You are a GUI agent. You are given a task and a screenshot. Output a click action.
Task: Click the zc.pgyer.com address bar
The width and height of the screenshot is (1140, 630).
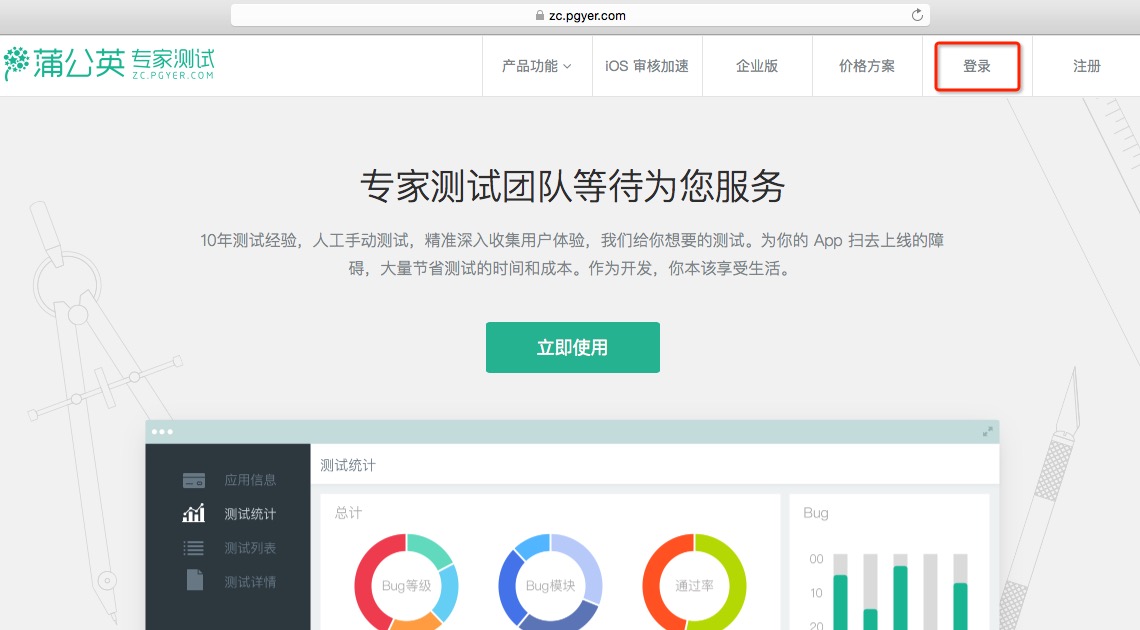[x=580, y=15]
